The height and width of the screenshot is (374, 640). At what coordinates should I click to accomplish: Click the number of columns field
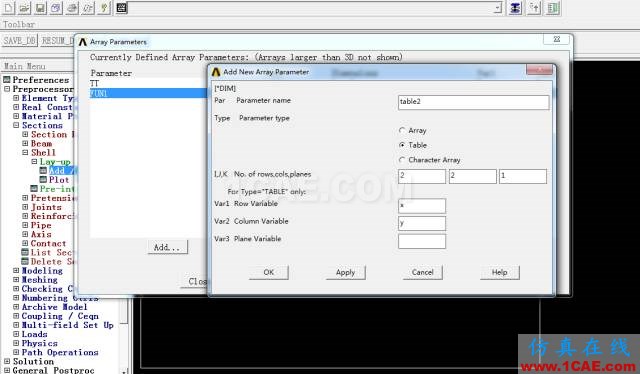pyautogui.click(x=472, y=176)
